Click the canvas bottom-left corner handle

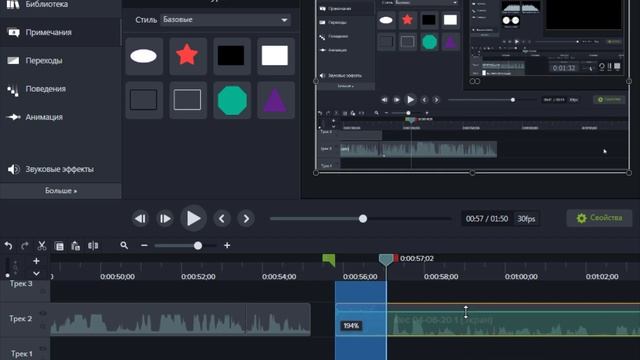(x=316, y=173)
